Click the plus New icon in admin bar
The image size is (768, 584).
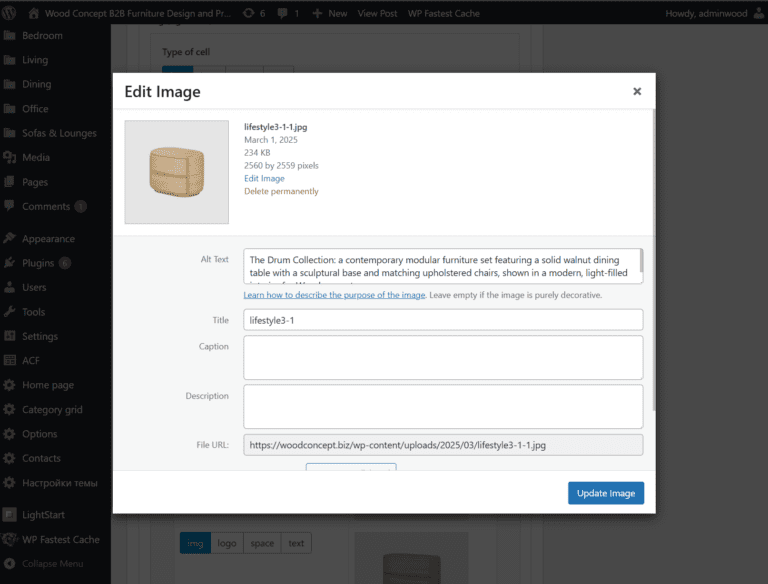click(318, 13)
